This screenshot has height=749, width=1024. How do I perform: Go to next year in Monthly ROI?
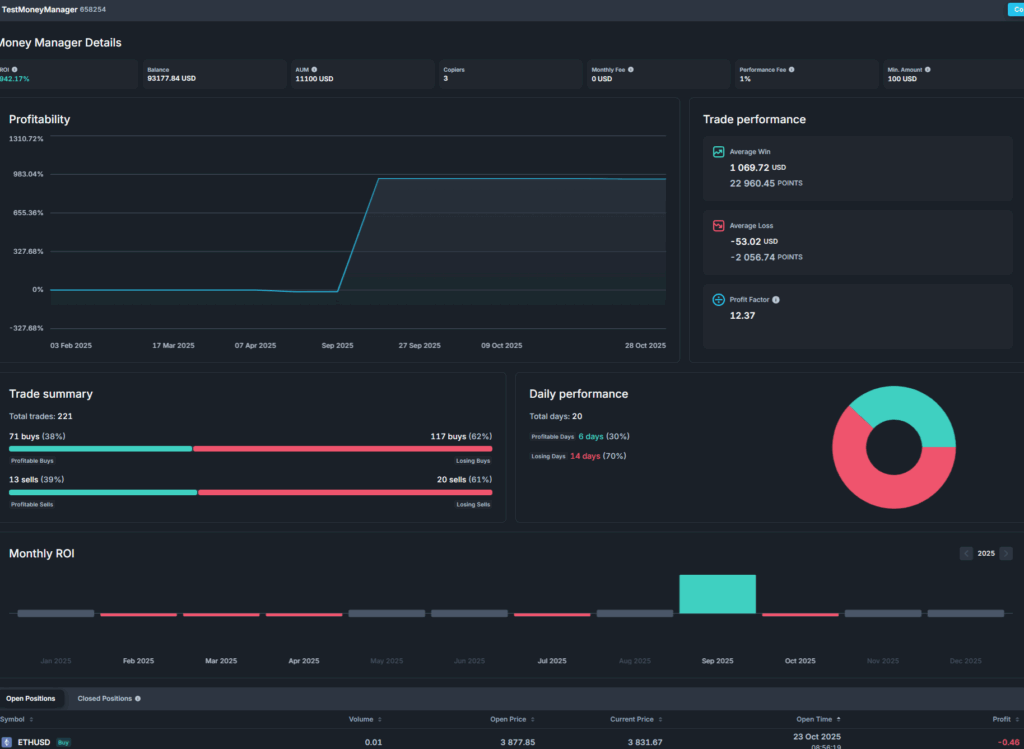[1006, 553]
